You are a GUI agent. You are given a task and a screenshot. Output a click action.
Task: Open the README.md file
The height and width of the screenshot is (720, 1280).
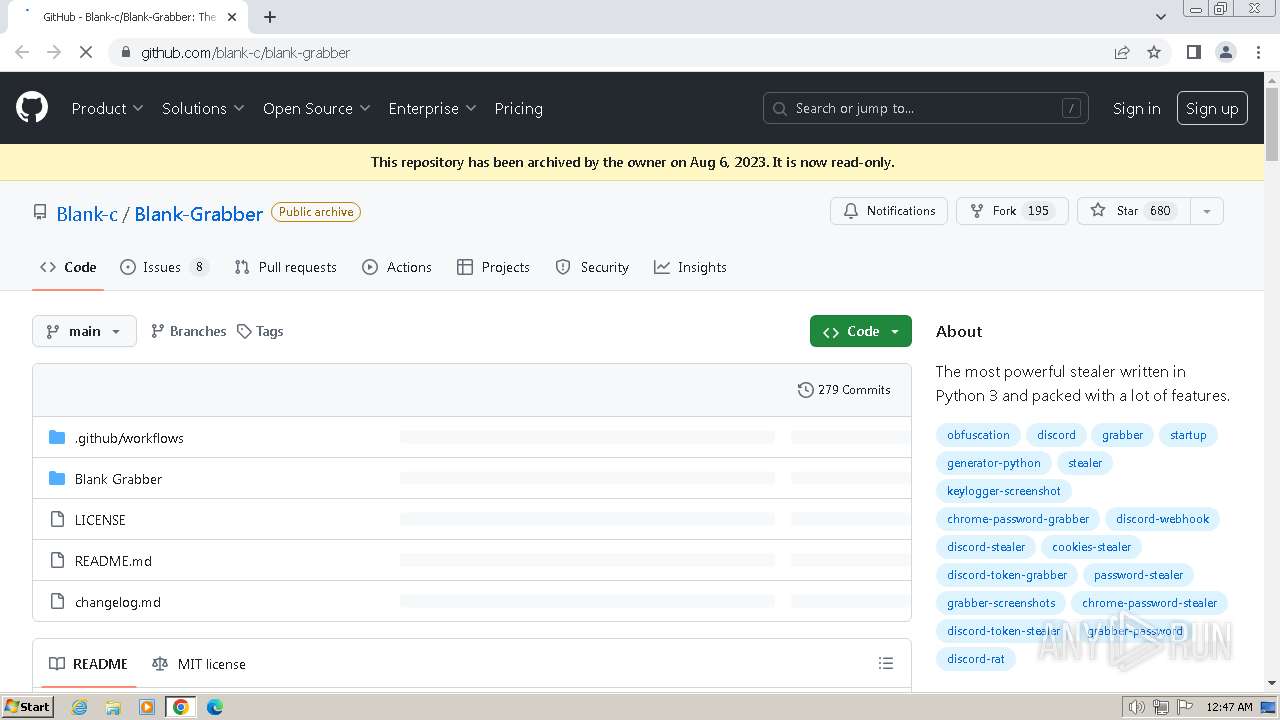pos(113,561)
